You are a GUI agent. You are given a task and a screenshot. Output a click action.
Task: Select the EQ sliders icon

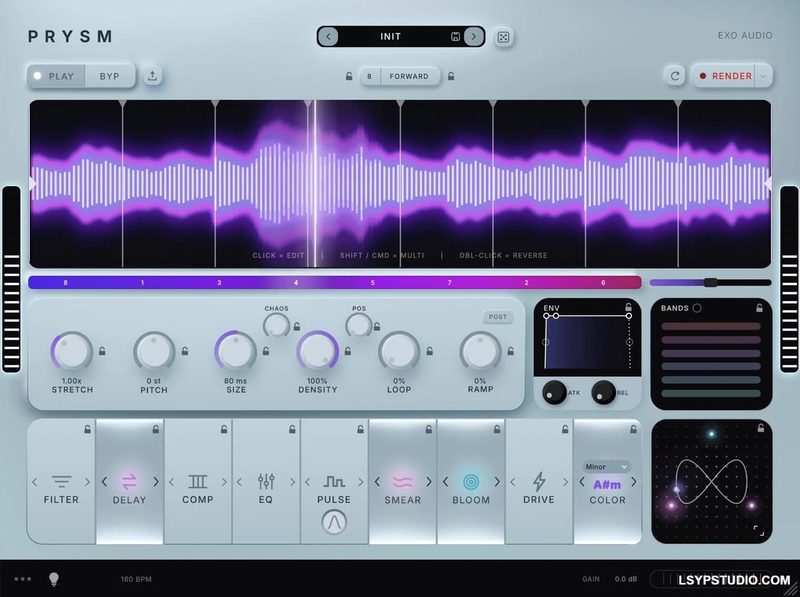[266, 481]
